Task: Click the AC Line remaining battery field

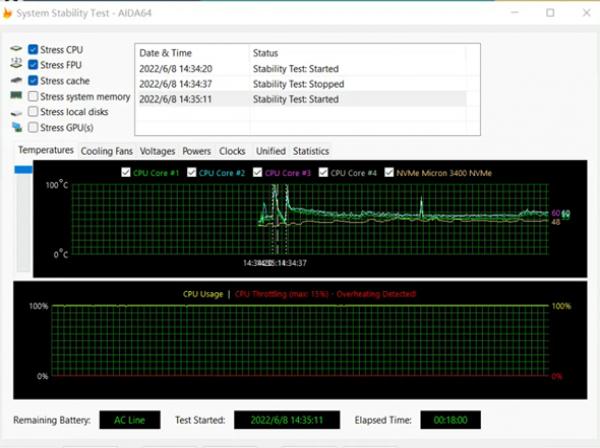Action: tap(130, 420)
